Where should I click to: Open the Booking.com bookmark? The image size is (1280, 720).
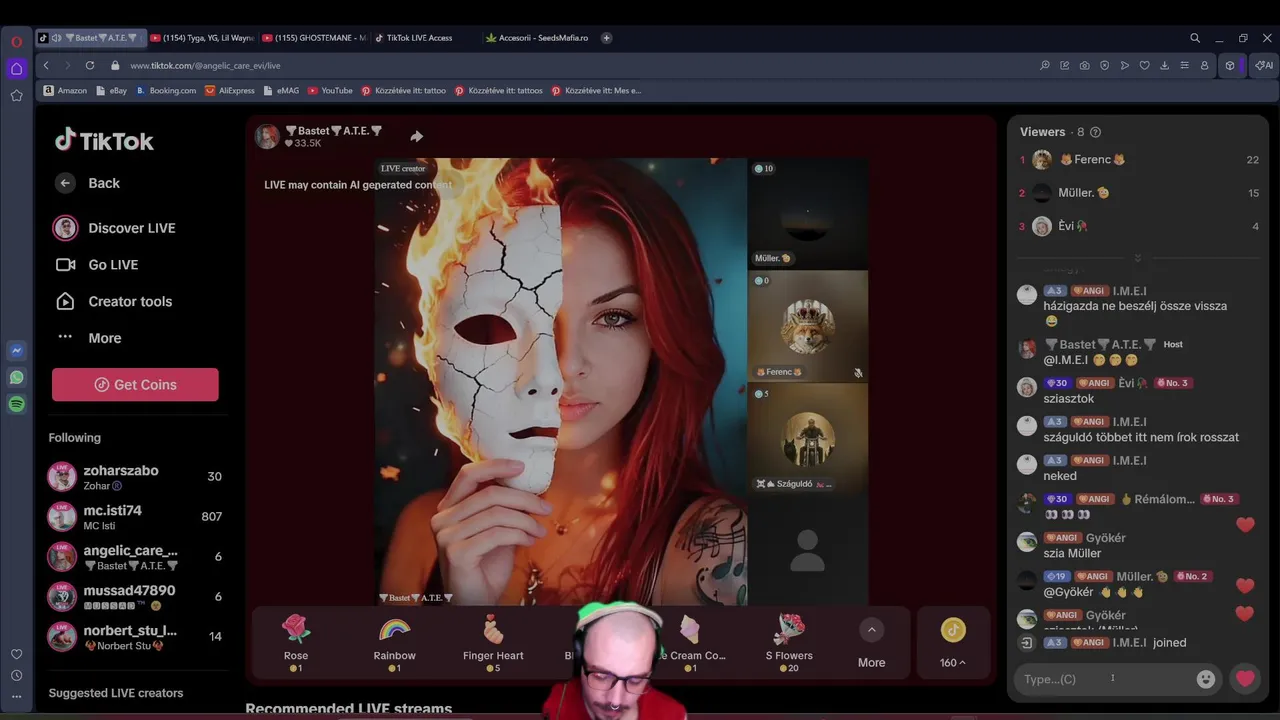[x=166, y=90]
